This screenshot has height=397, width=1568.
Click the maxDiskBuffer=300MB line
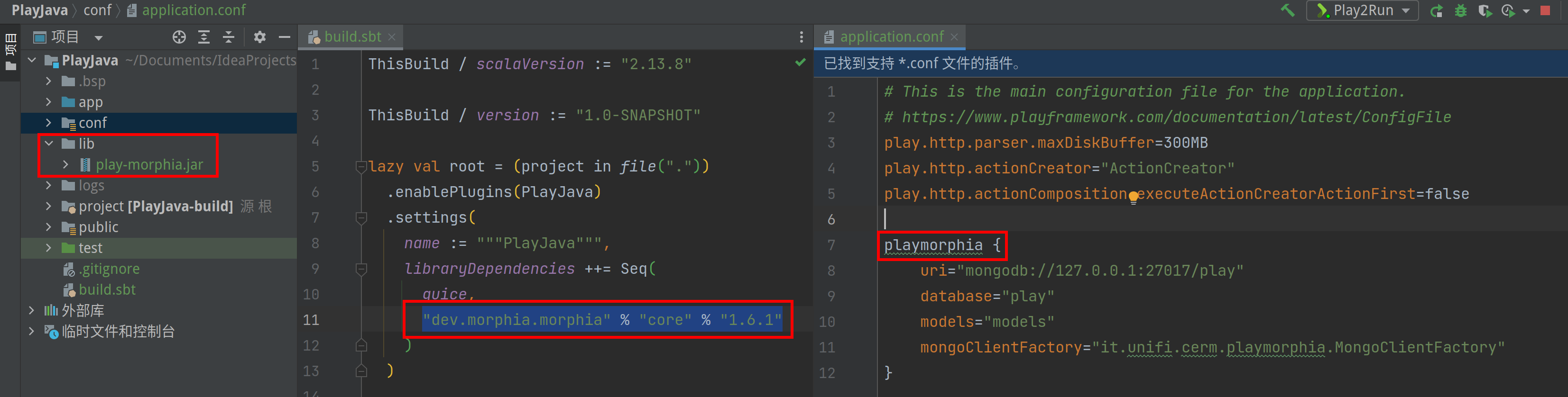[1046, 143]
